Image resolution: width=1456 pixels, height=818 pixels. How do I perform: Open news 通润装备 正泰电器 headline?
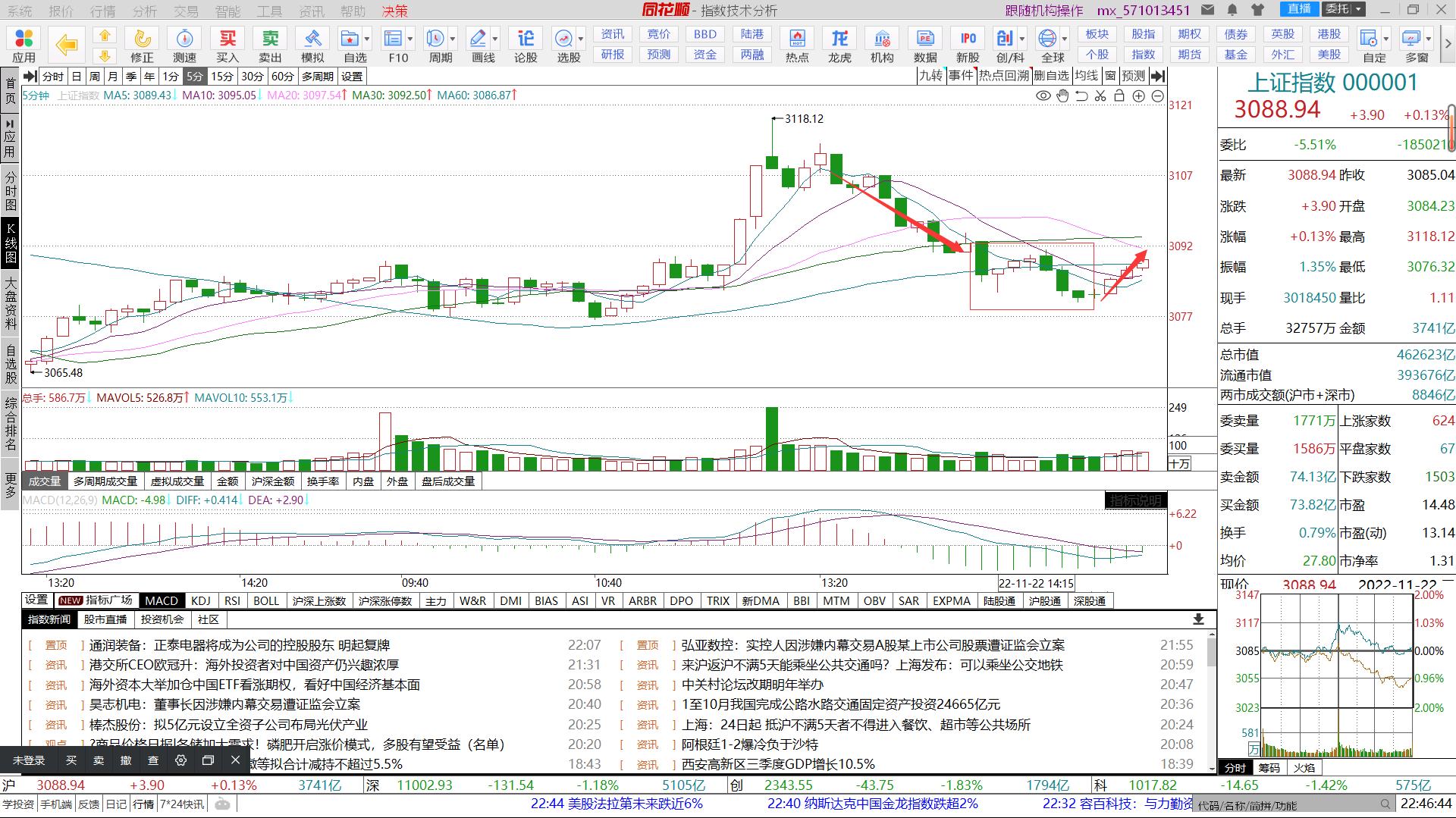tap(240, 645)
